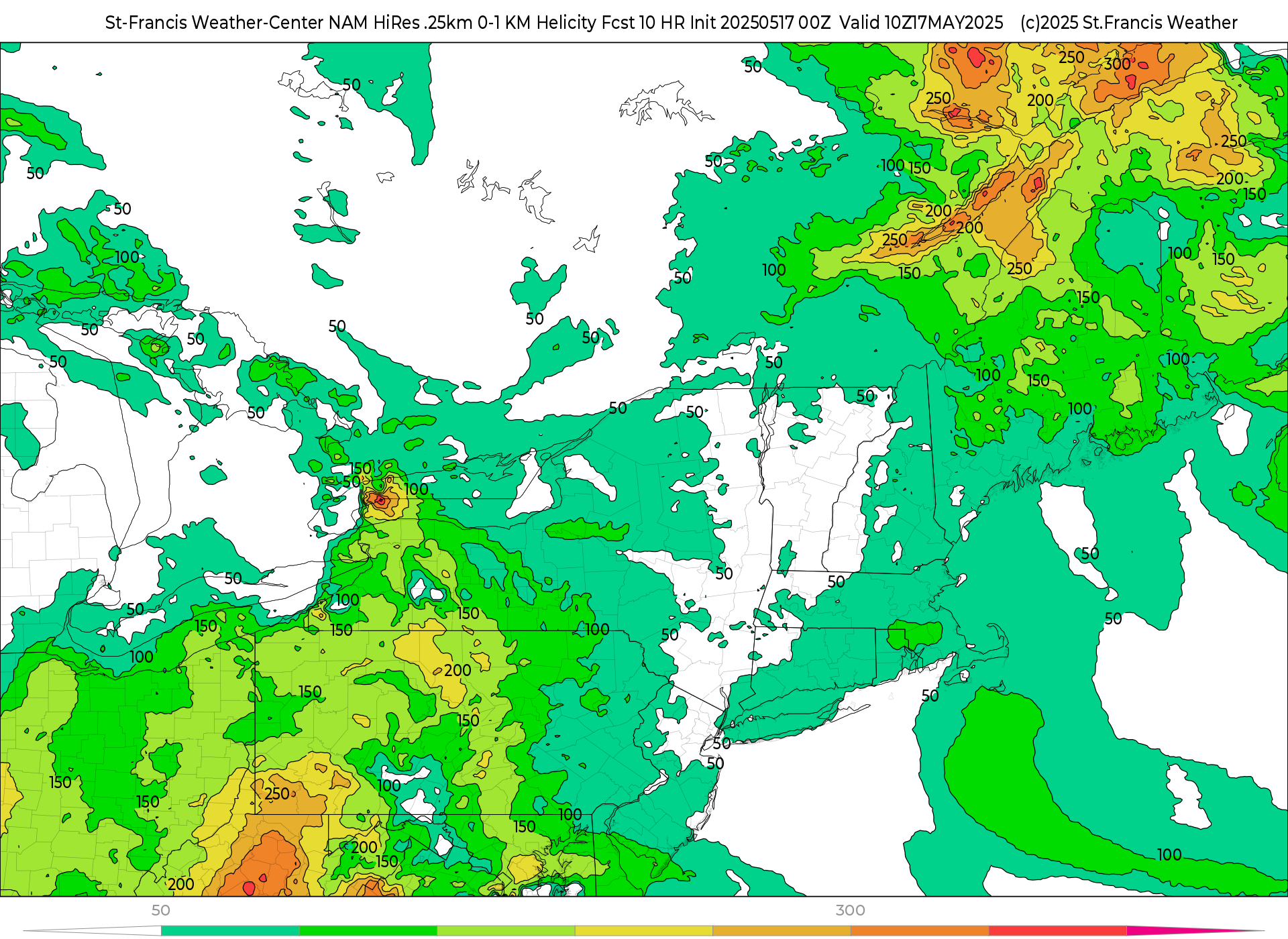Click the lime green color bar segment
1288x939 pixels.
[506, 931]
